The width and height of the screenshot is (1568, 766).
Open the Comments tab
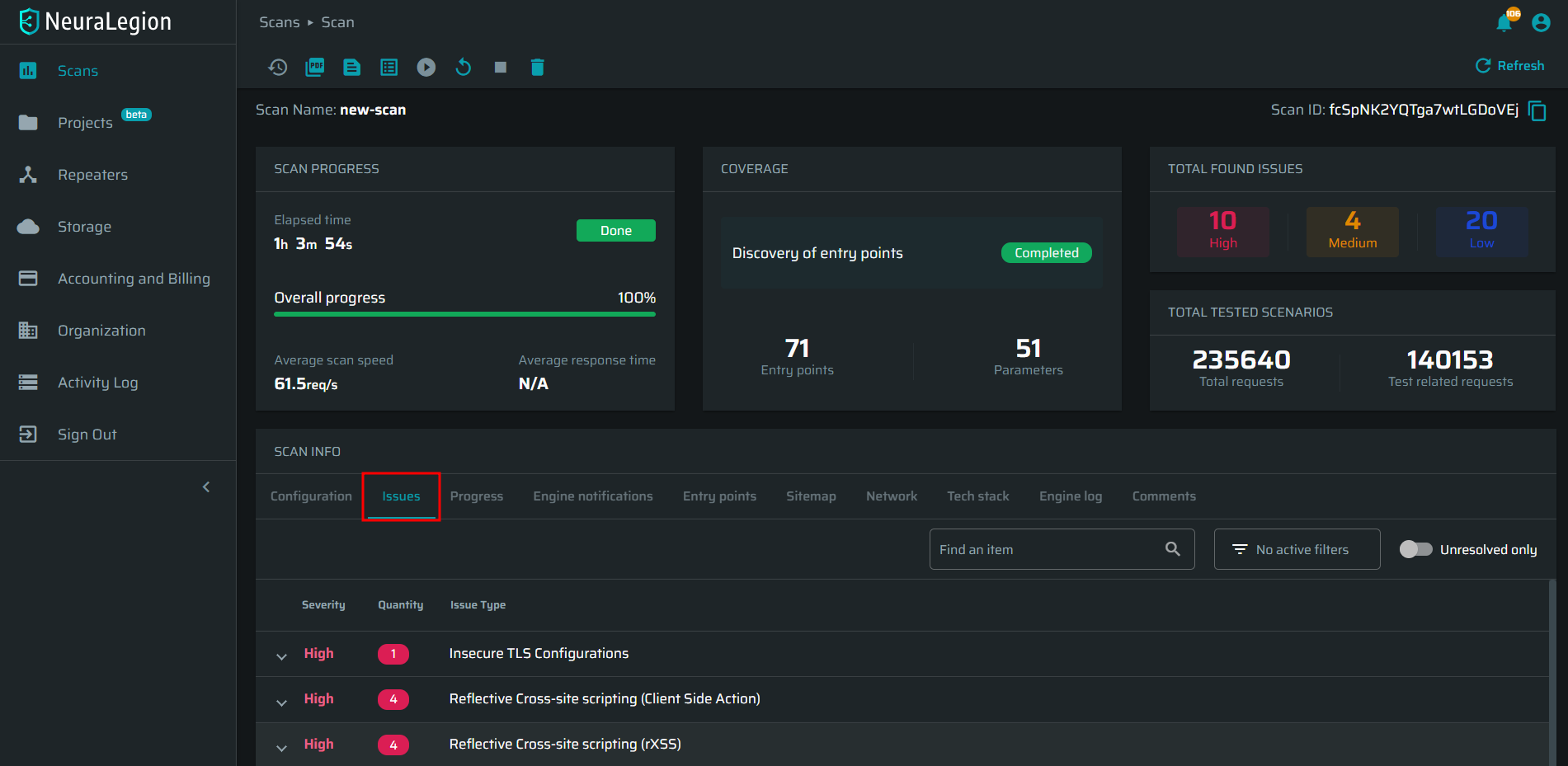point(1164,496)
